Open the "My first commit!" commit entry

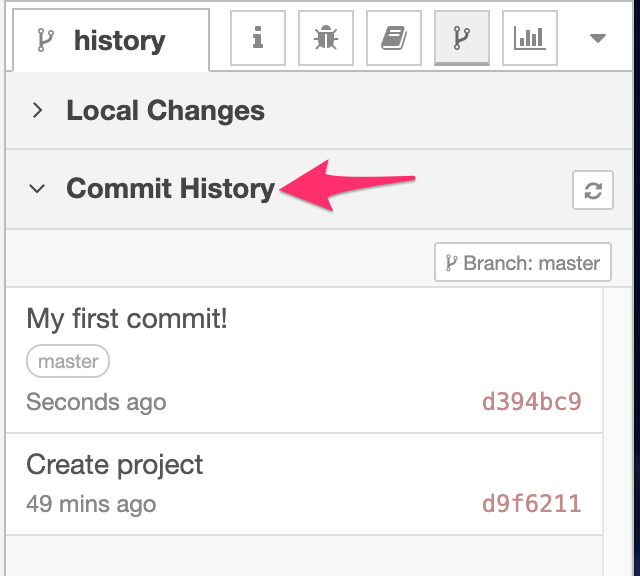127,319
